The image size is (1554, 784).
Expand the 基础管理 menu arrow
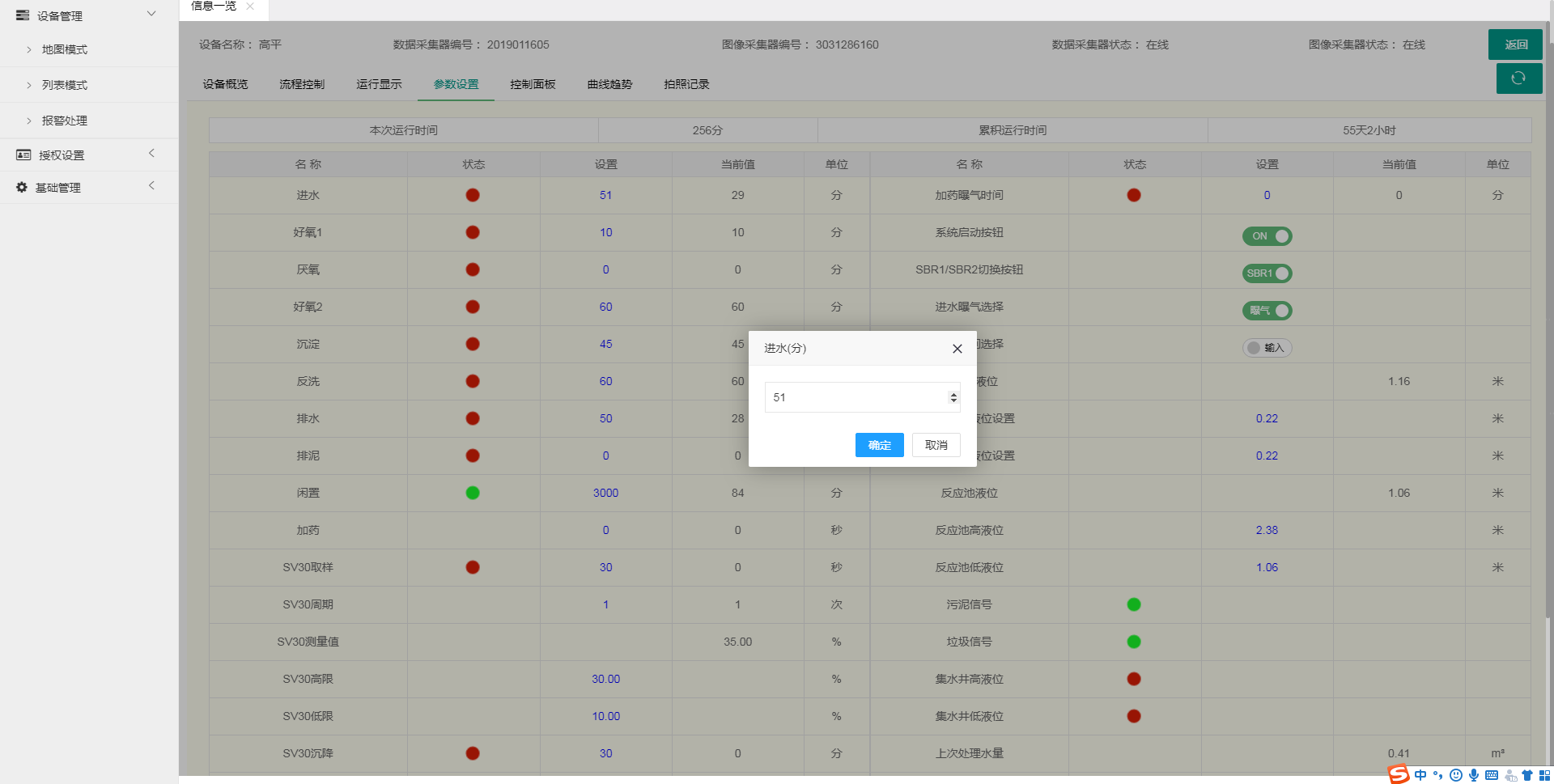tap(151, 186)
